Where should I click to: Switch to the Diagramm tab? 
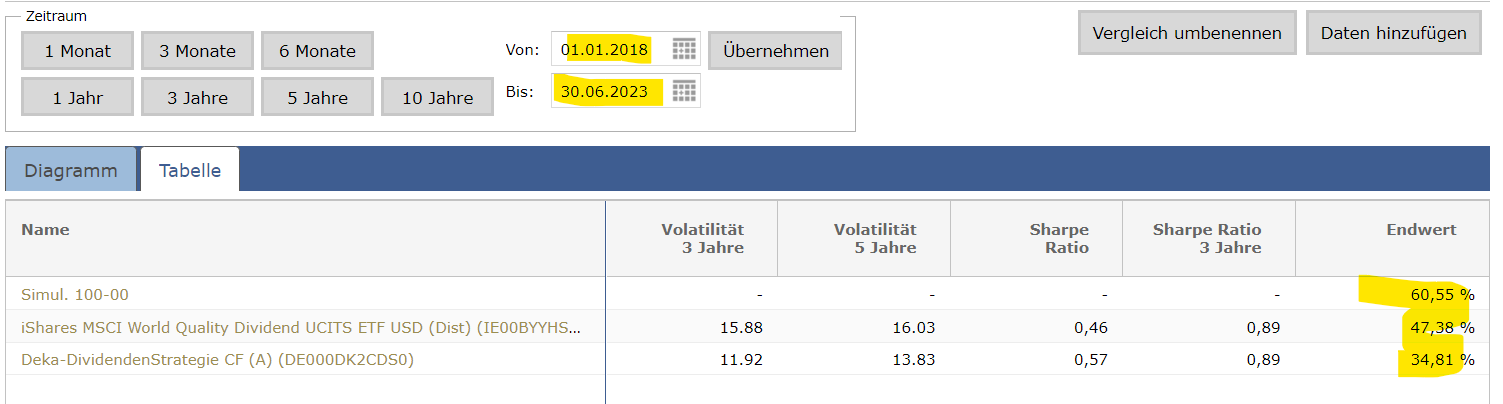70,170
